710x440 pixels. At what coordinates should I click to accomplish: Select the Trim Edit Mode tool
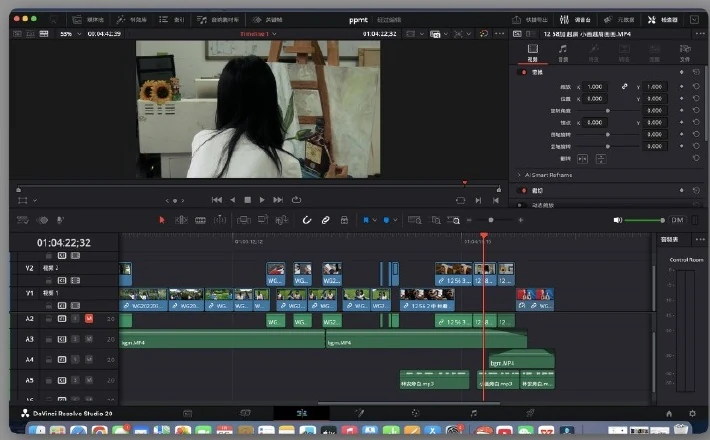[181, 220]
